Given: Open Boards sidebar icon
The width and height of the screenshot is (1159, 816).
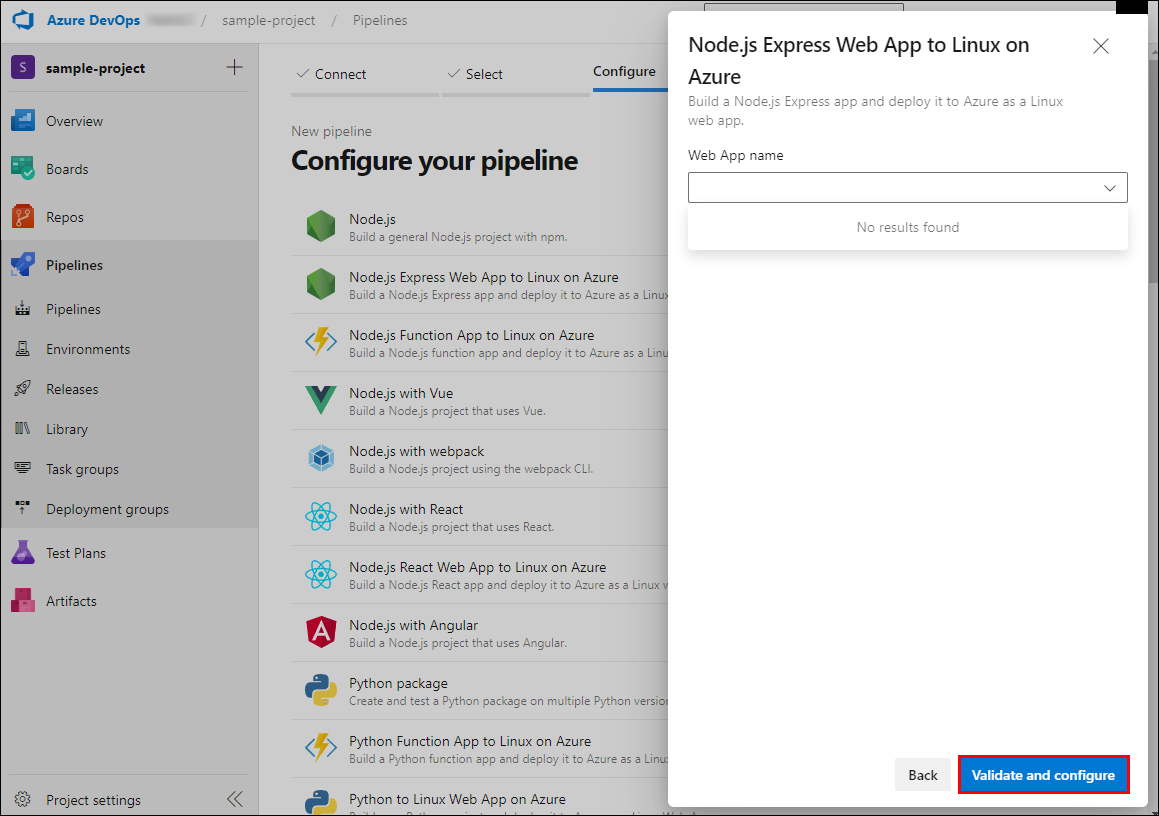Looking at the screenshot, I should [x=23, y=169].
